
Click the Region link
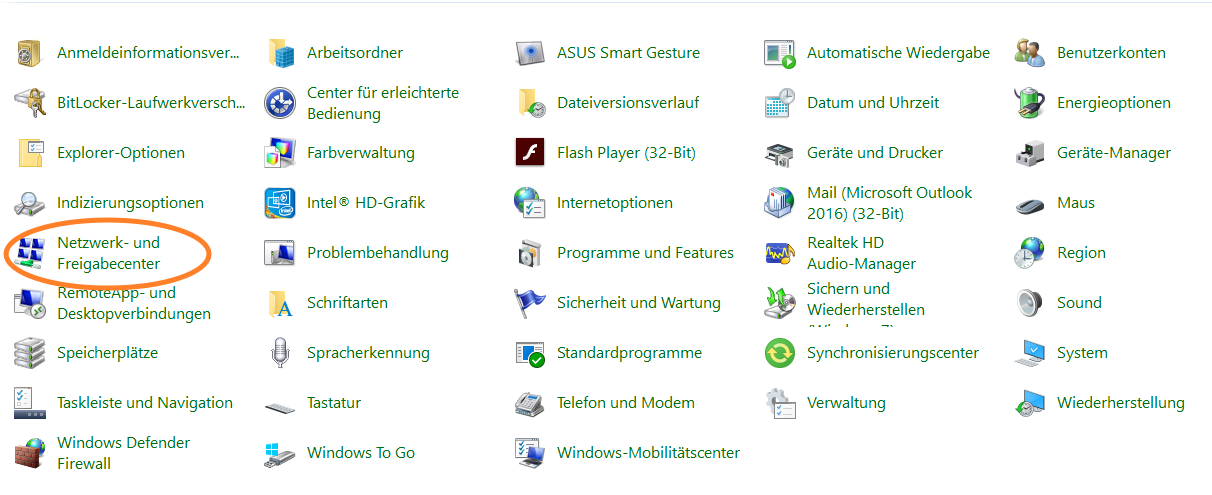tap(1082, 253)
